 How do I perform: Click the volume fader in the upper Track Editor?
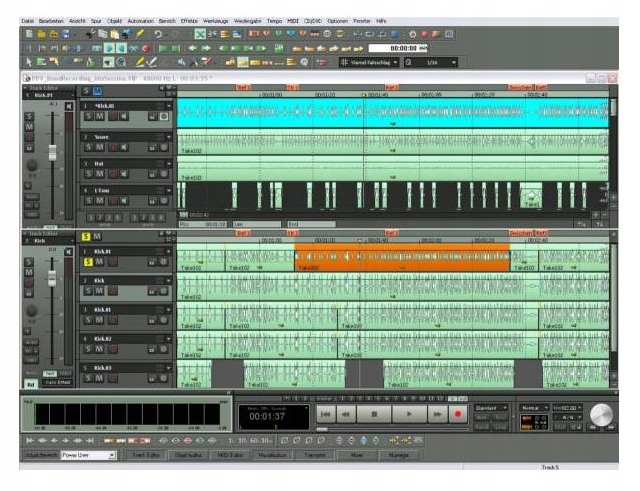tap(52, 152)
